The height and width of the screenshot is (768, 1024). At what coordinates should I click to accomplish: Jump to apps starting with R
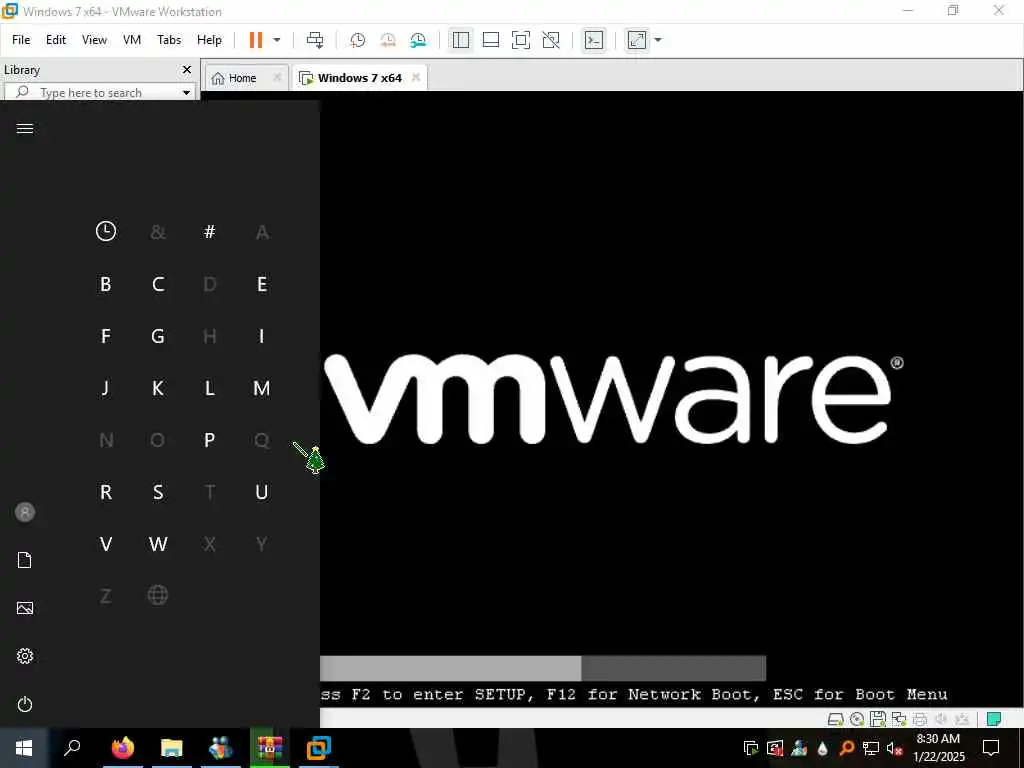[x=105, y=492]
